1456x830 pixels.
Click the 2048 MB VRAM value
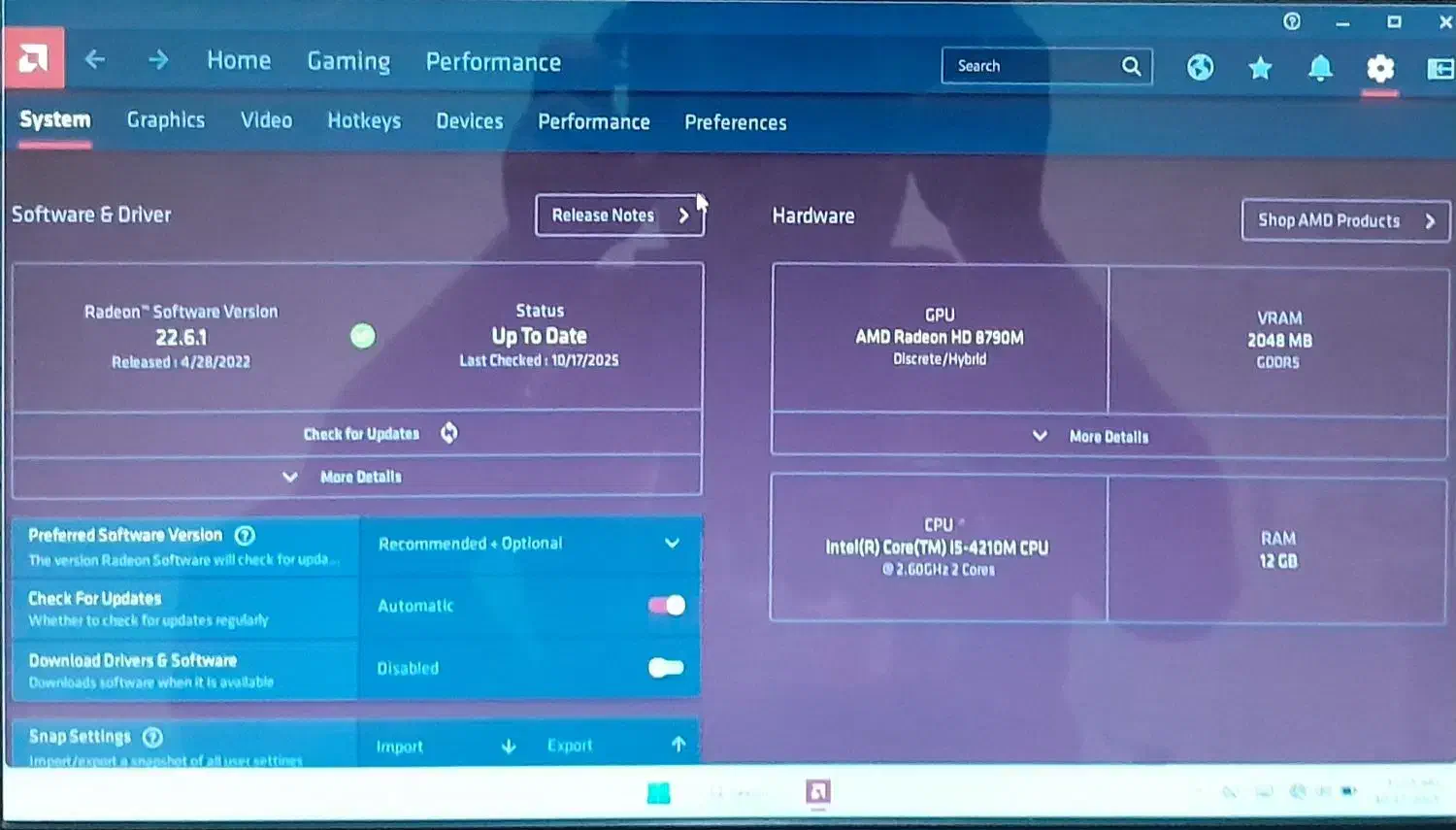click(1279, 341)
